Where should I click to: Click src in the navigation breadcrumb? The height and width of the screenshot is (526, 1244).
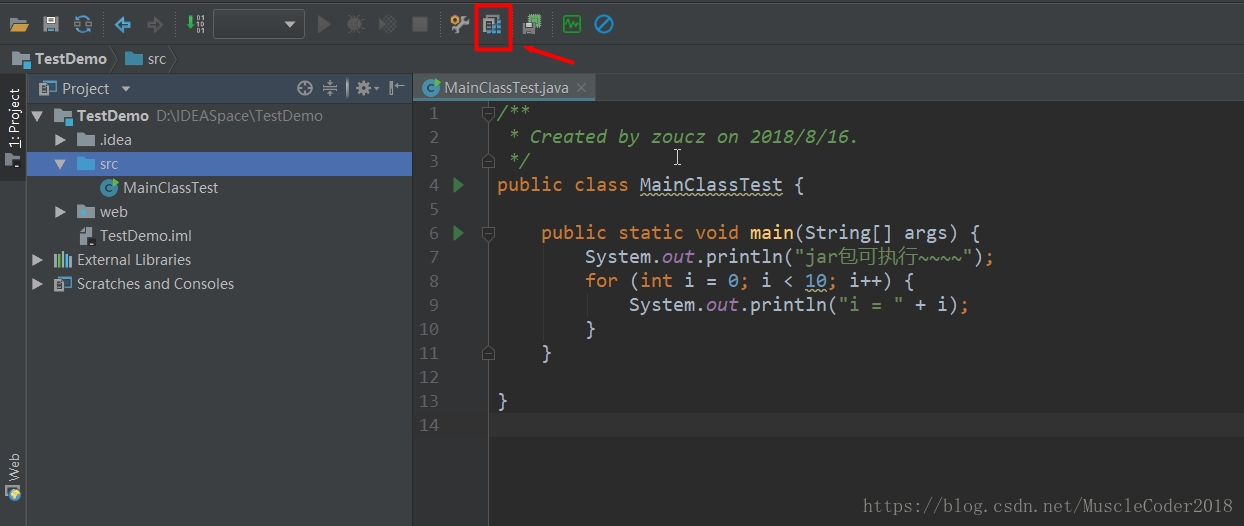146,59
